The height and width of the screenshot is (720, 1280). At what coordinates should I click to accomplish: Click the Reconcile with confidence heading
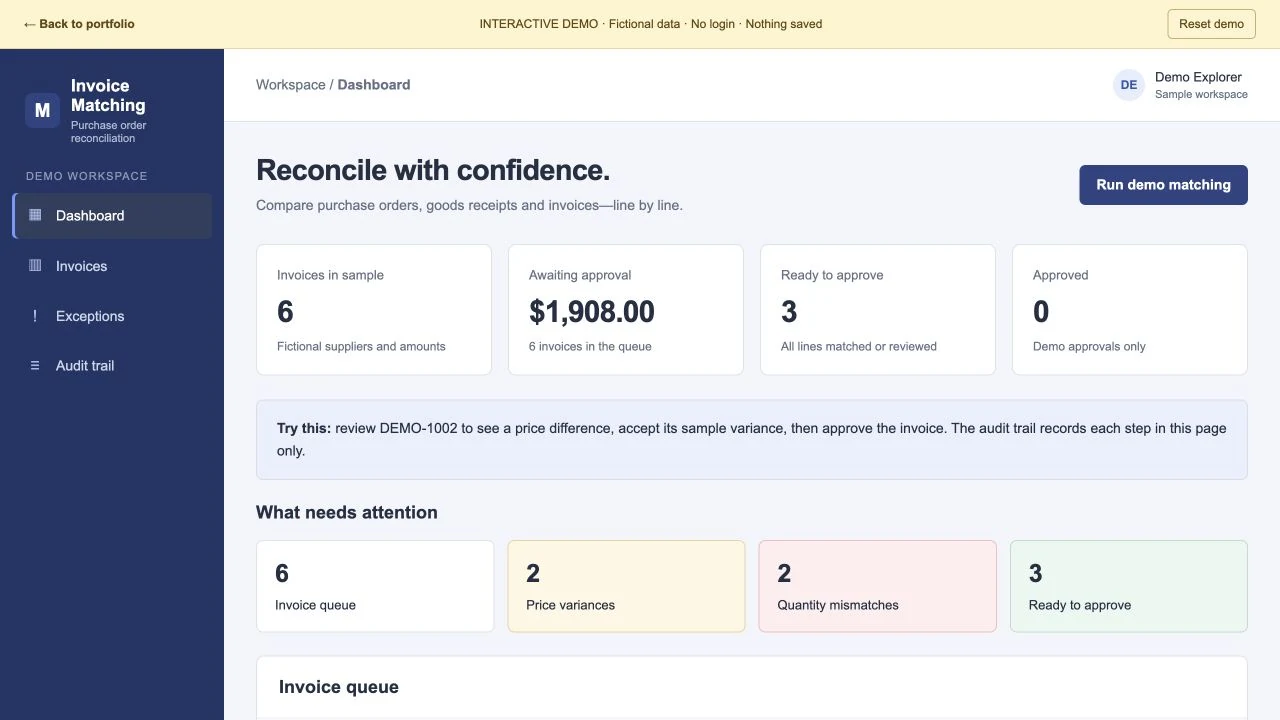(x=433, y=170)
